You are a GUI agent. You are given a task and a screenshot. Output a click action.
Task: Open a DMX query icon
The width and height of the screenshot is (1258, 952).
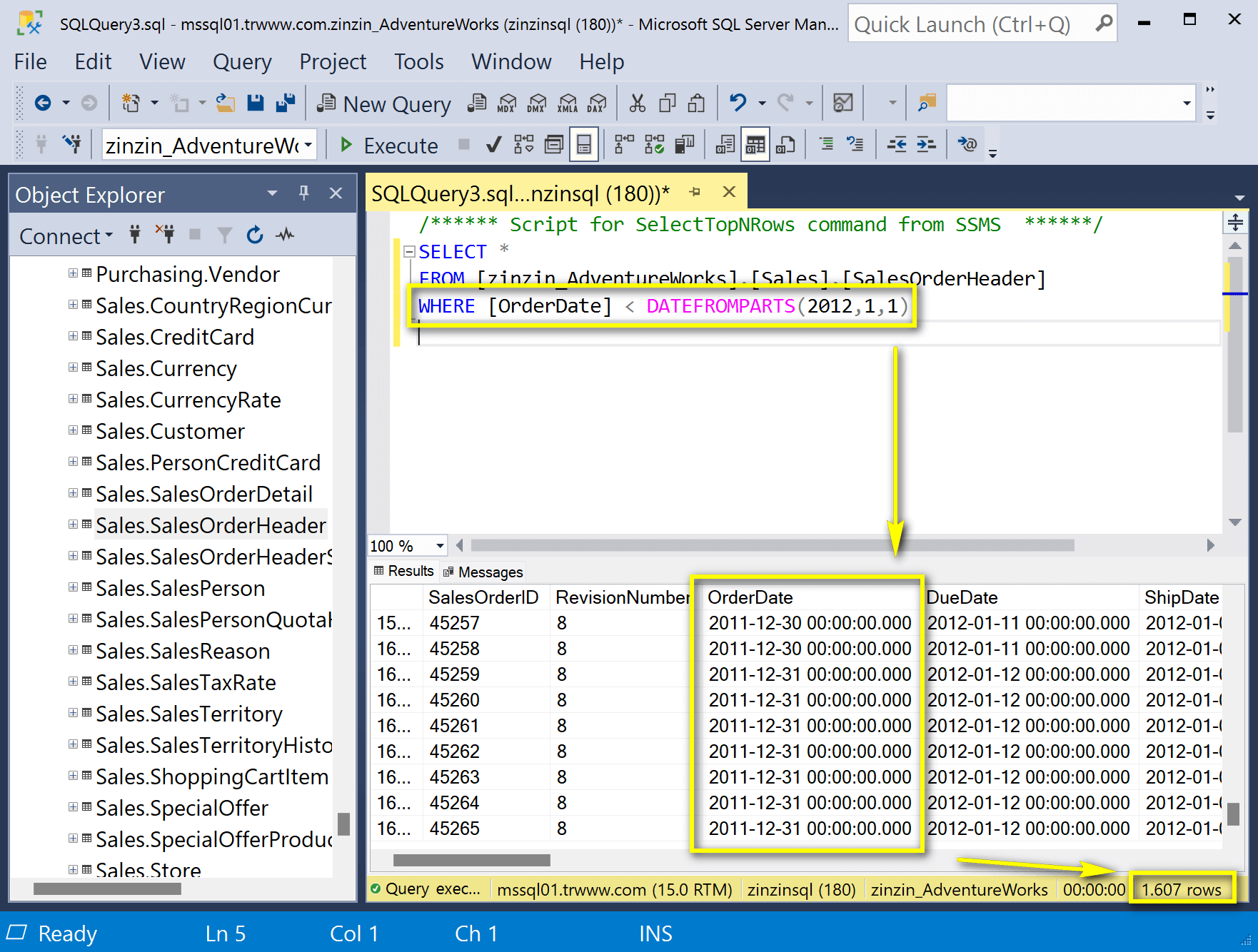pos(537,103)
